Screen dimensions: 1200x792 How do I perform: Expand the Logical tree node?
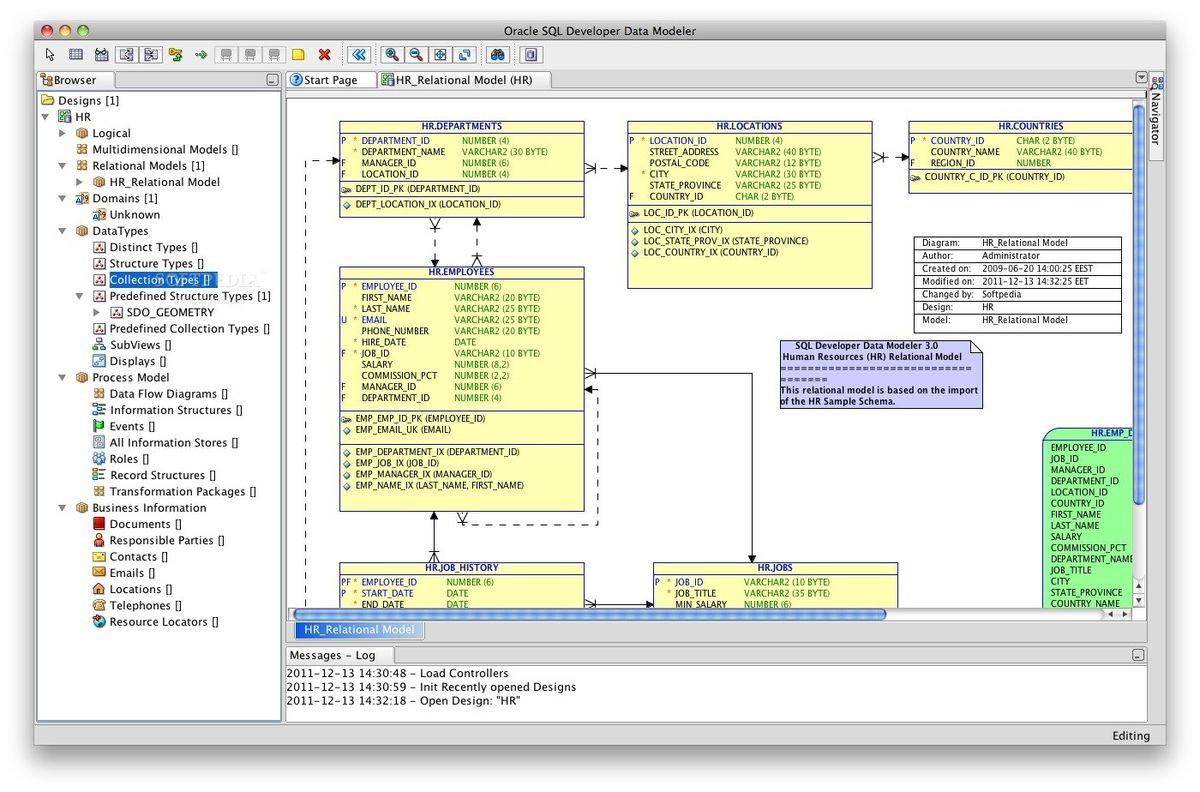(62, 133)
